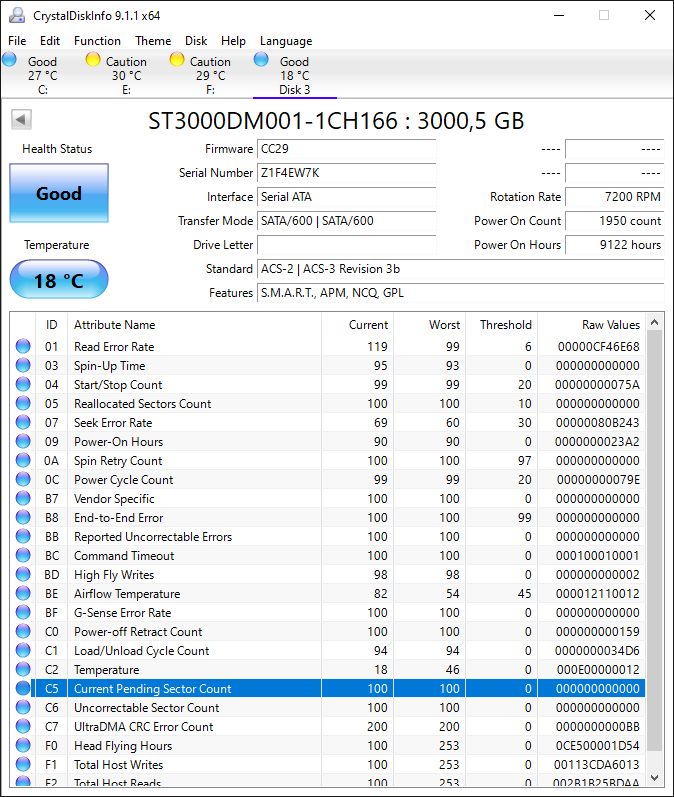Select the Uncorrectable Sector Count row text
Image resolution: width=674 pixels, height=797 pixels.
click(146, 708)
